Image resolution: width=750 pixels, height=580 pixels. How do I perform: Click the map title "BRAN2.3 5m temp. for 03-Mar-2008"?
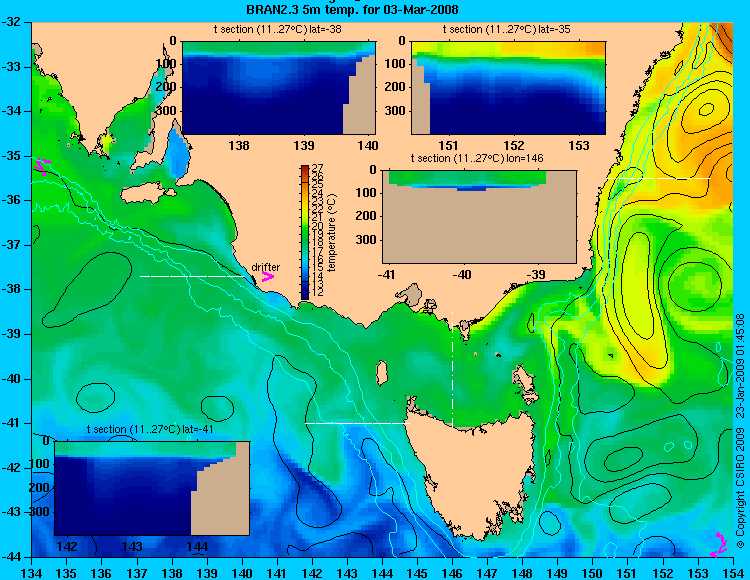tap(353, 9)
